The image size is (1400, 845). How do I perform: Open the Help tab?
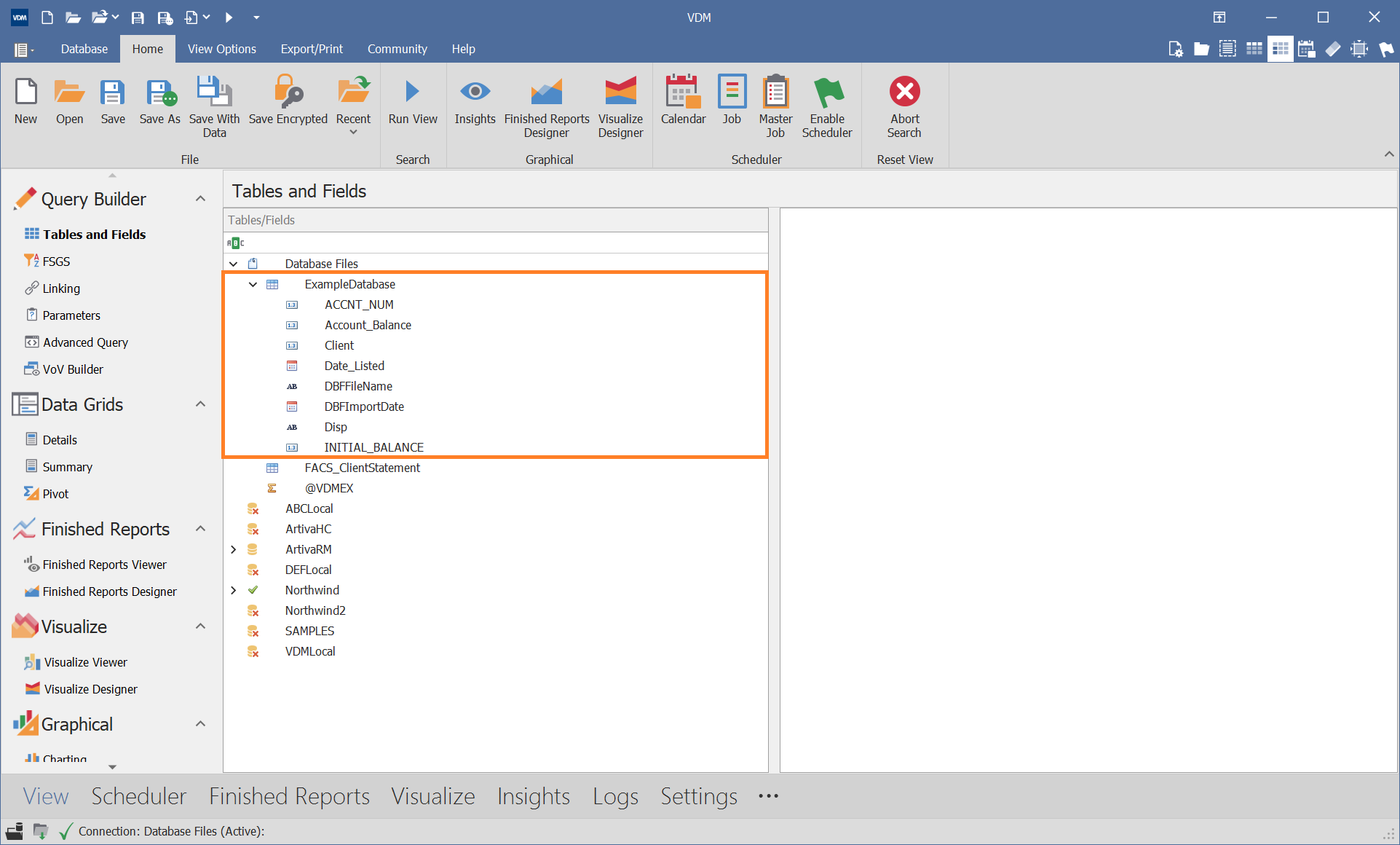click(x=464, y=49)
